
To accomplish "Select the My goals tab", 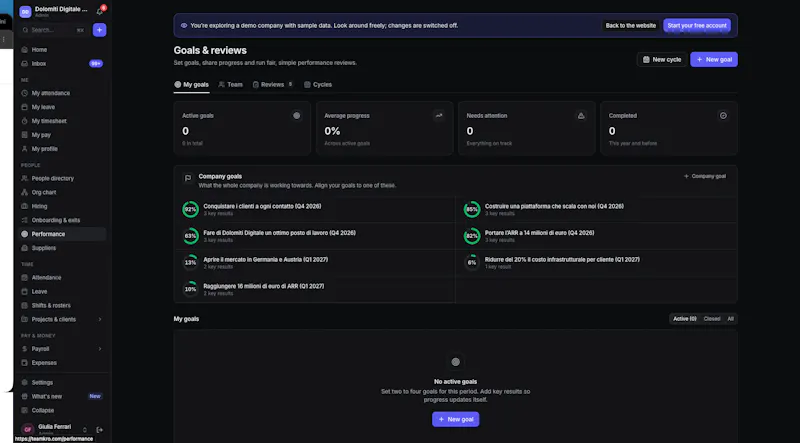I will [x=191, y=85].
